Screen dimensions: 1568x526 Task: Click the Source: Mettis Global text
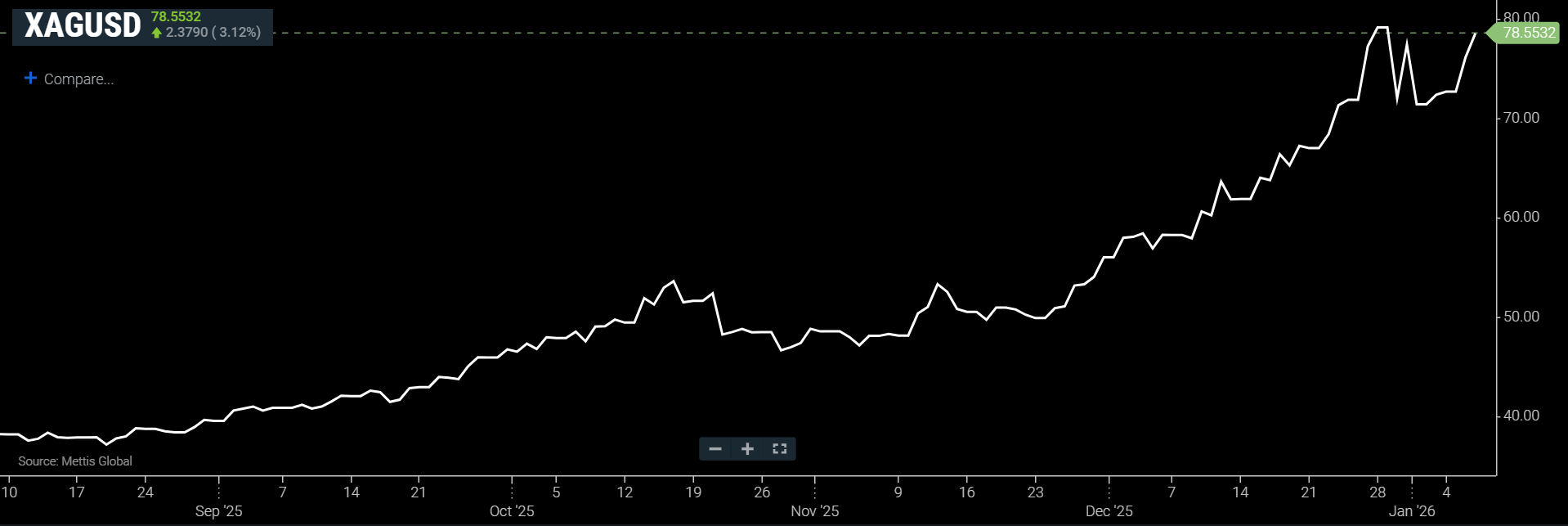[75, 461]
